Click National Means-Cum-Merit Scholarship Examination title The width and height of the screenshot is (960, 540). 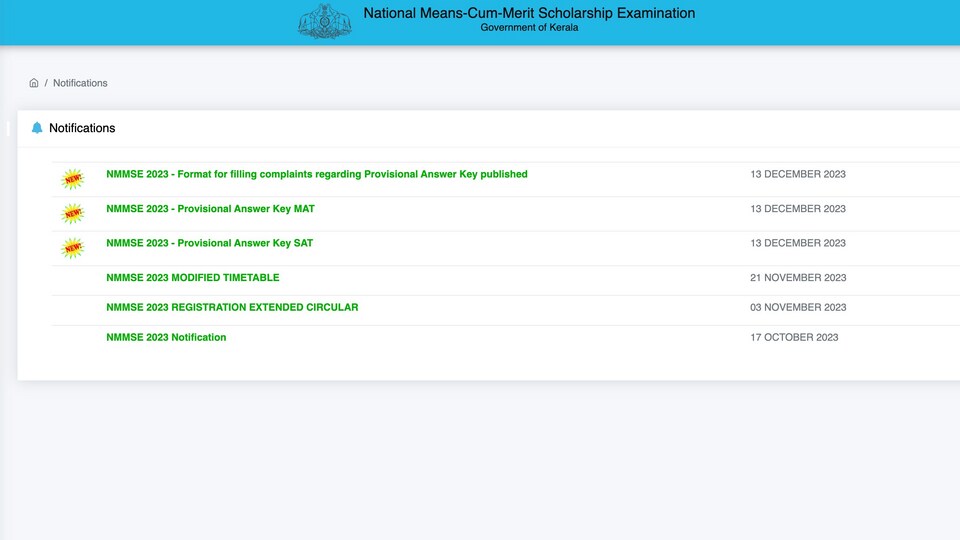pyautogui.click(x=529, y=13)
